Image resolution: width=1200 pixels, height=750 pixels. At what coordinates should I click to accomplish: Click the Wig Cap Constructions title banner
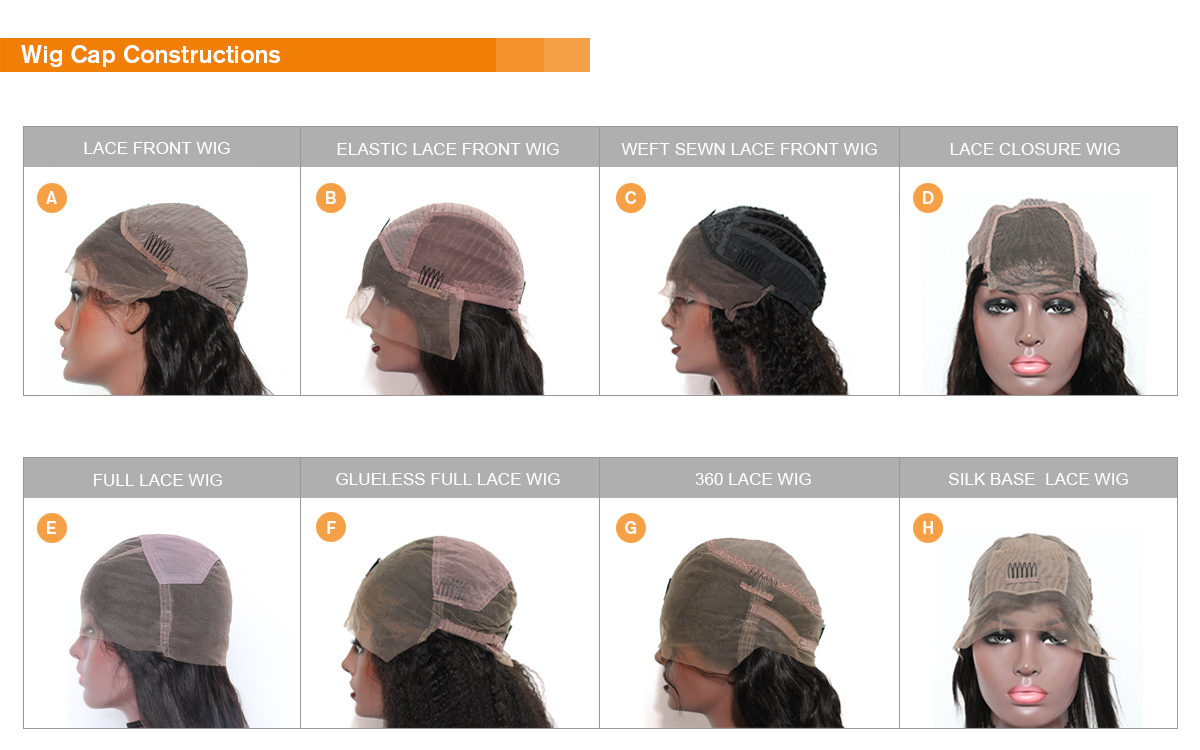tap(295, 55)
